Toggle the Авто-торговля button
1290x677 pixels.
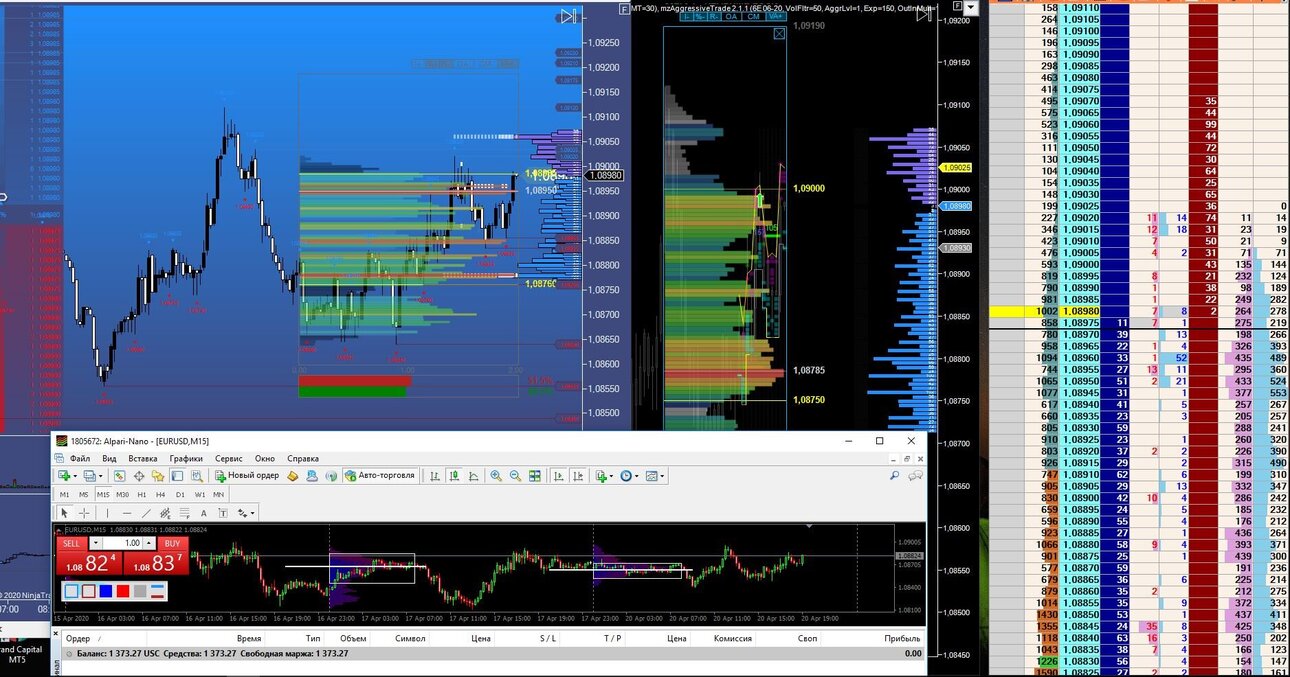[x=380, y=475]
